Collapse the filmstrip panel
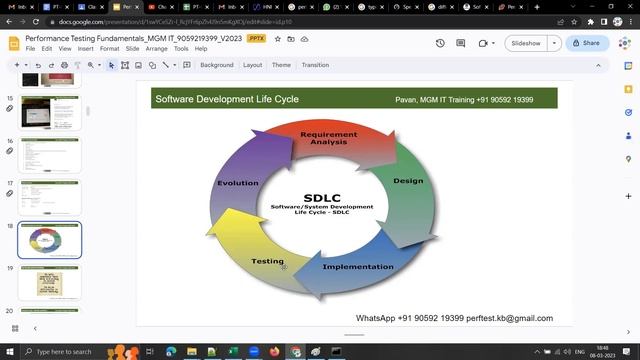The width and height of the screenshot is (640, 360). (x=35, y=328)
